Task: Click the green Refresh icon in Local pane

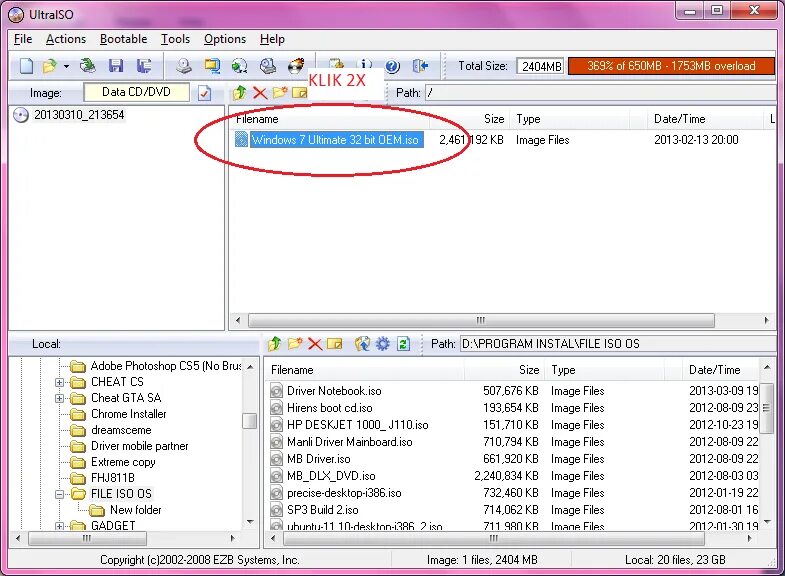Action: tap(403, 343)
